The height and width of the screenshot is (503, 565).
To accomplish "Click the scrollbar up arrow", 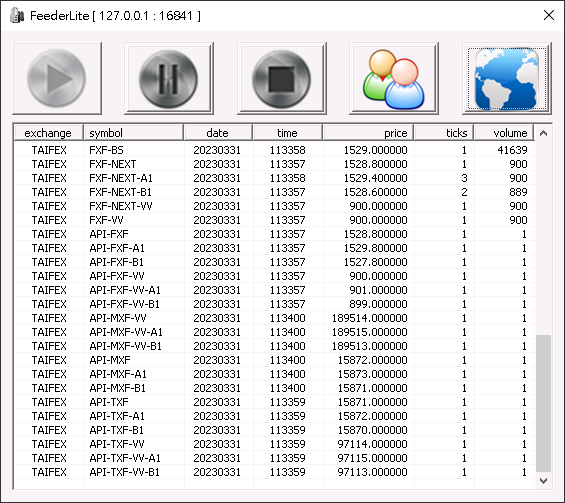I will (543, 133).
